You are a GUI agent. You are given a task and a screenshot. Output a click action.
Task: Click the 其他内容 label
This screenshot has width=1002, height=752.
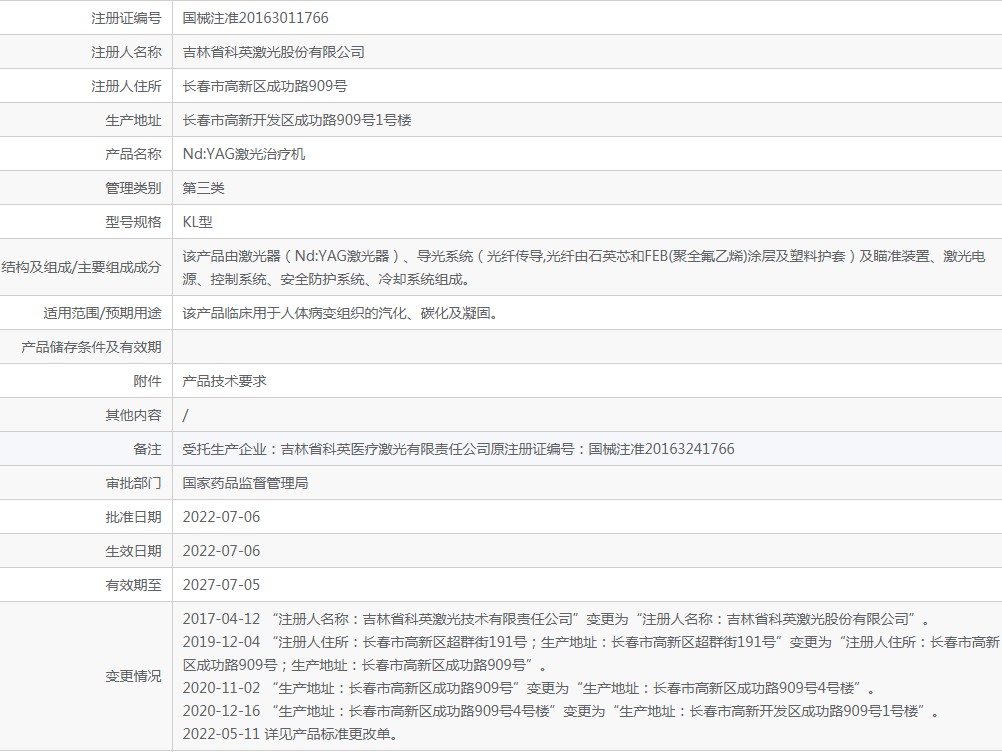(x=134, y=415)
